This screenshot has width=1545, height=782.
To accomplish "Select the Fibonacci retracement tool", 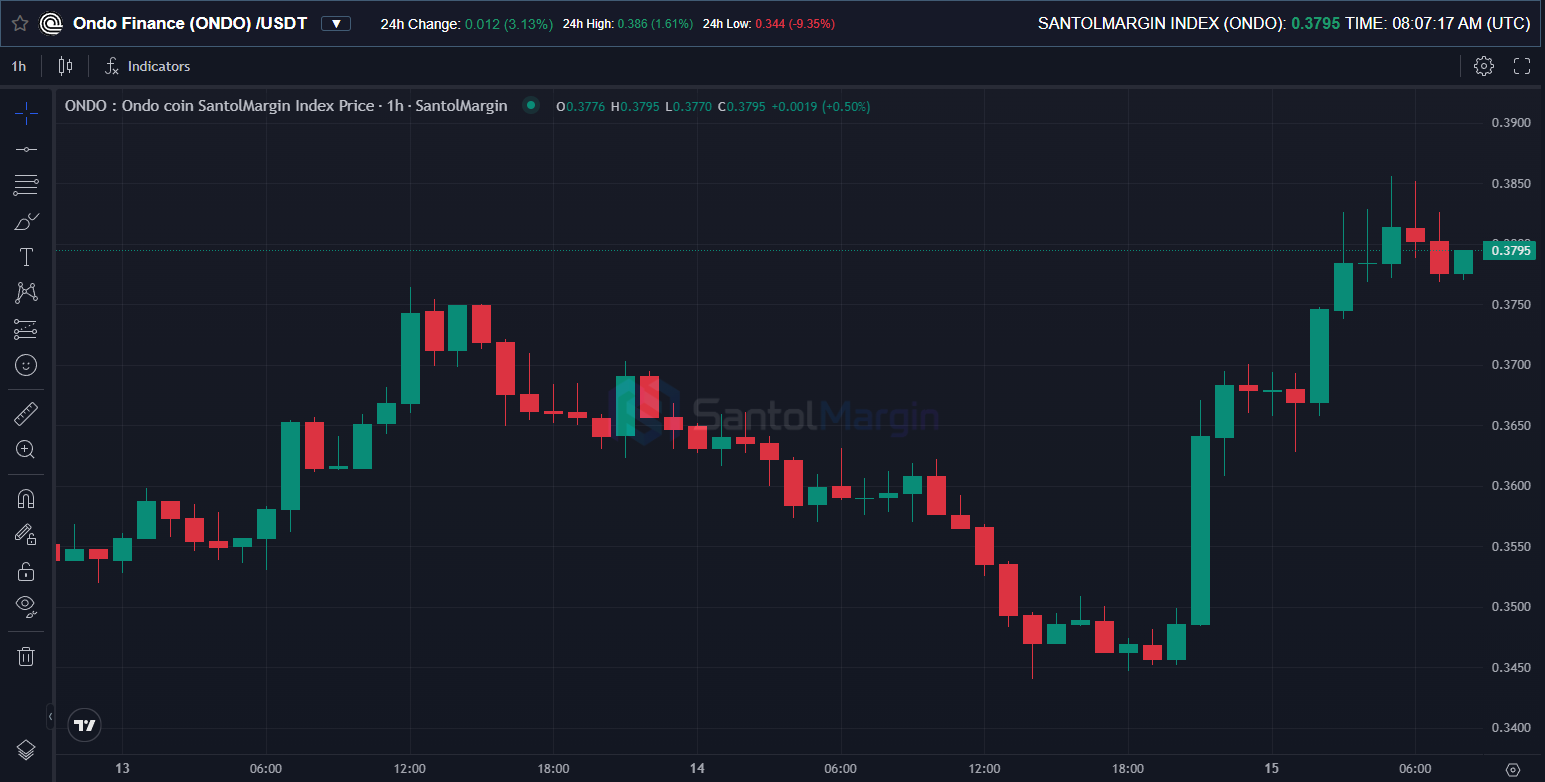I will pyautogui.click(x=26, y=185).
